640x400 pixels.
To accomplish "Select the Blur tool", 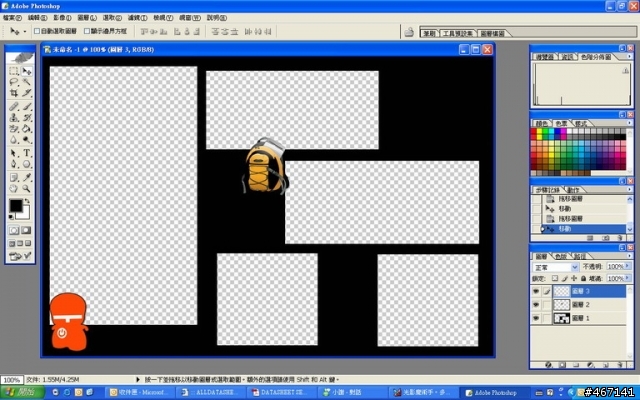I will click(x=14, y=140).
